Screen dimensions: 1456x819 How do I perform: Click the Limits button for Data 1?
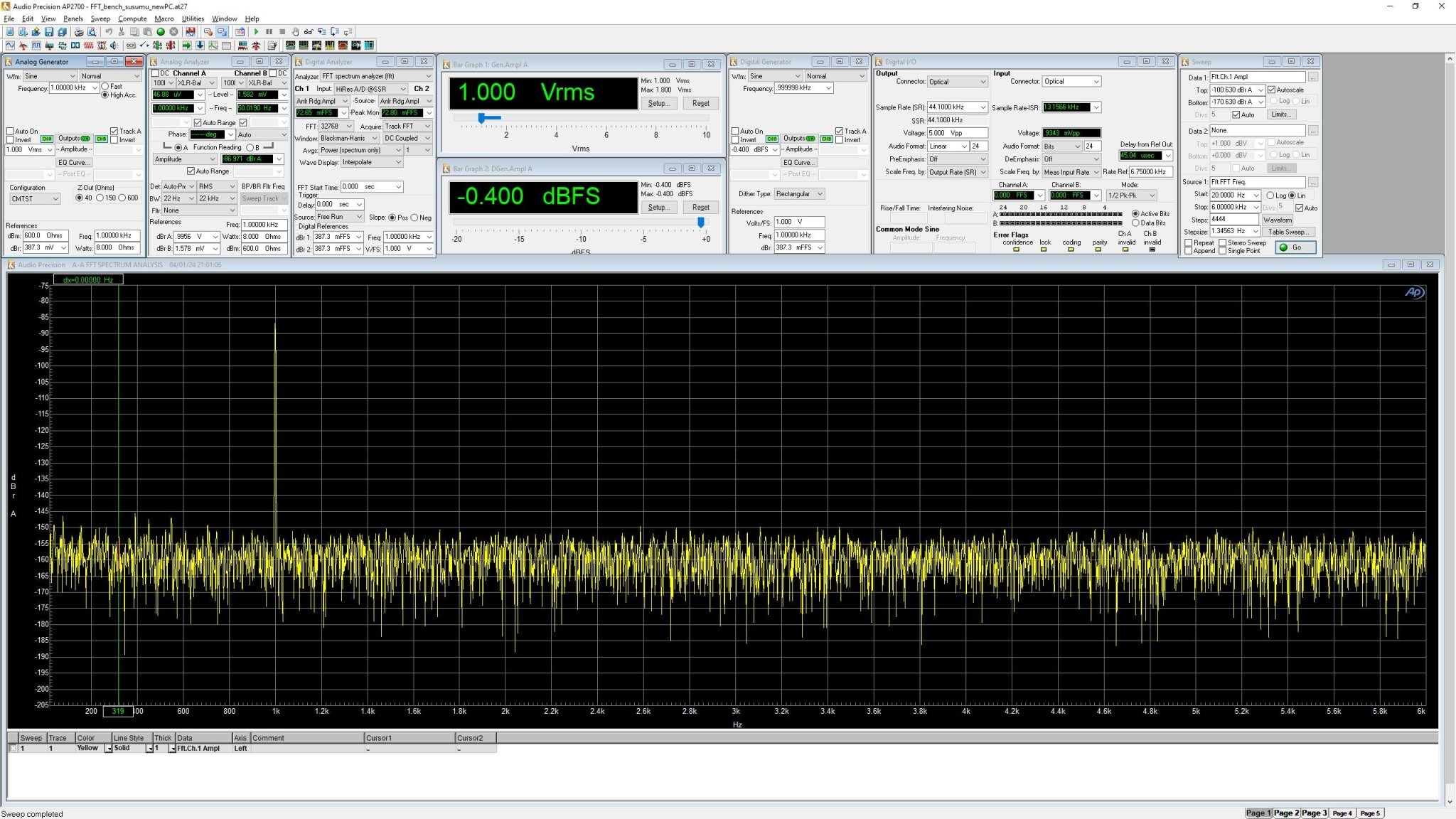pyautogui.click(x=1280, y=114)
